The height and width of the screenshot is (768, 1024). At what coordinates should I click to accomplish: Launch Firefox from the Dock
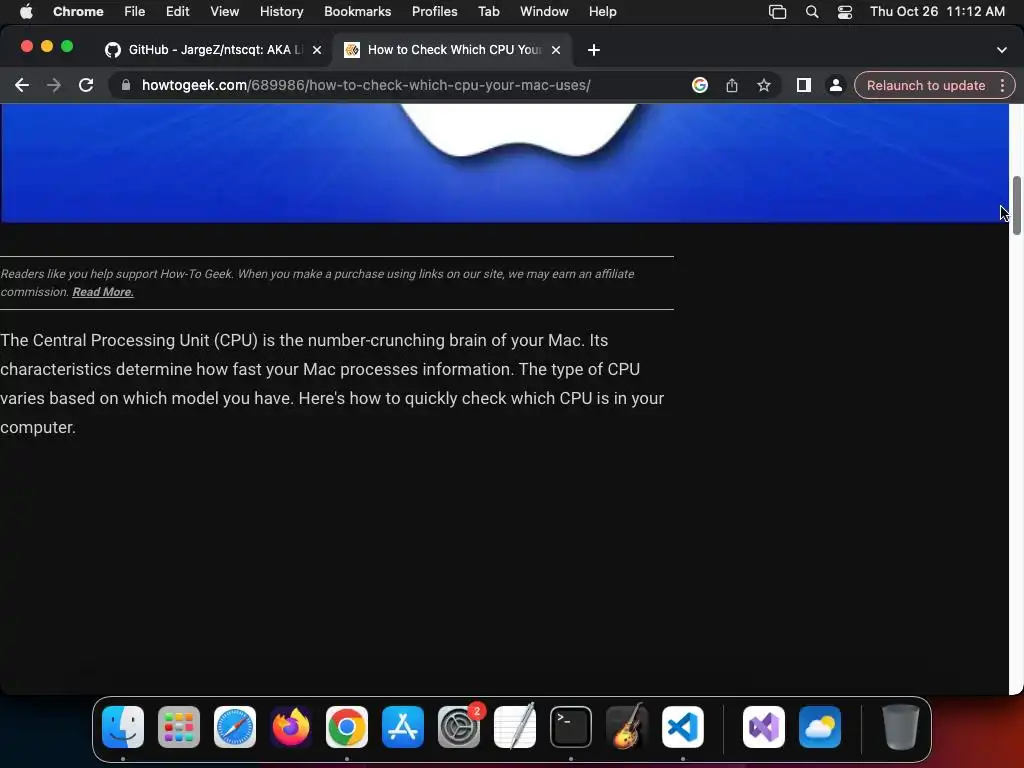coord(291,727)
